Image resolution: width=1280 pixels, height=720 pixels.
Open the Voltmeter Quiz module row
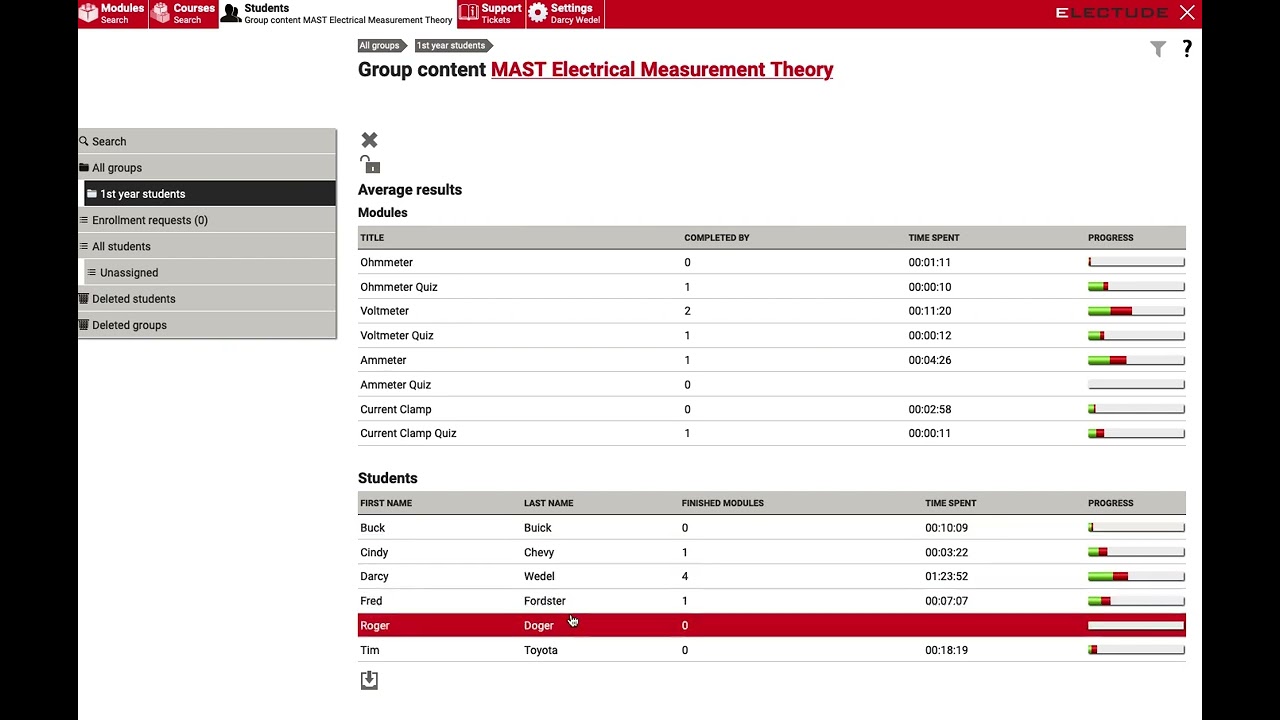(x=772, y=335)
